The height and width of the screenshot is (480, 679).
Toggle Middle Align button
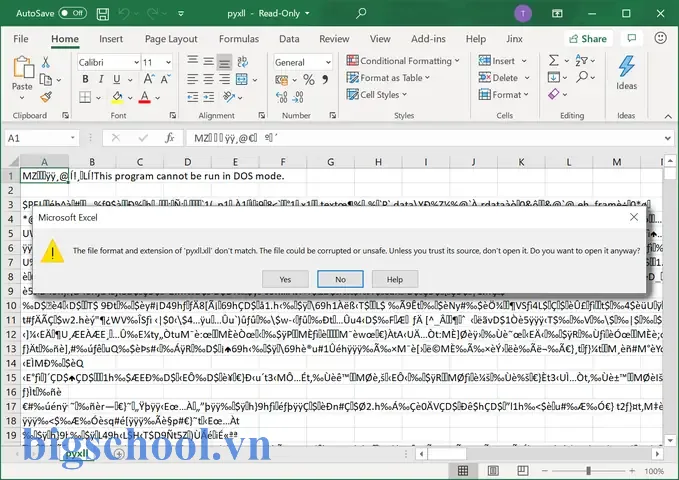tap(209, 62)
